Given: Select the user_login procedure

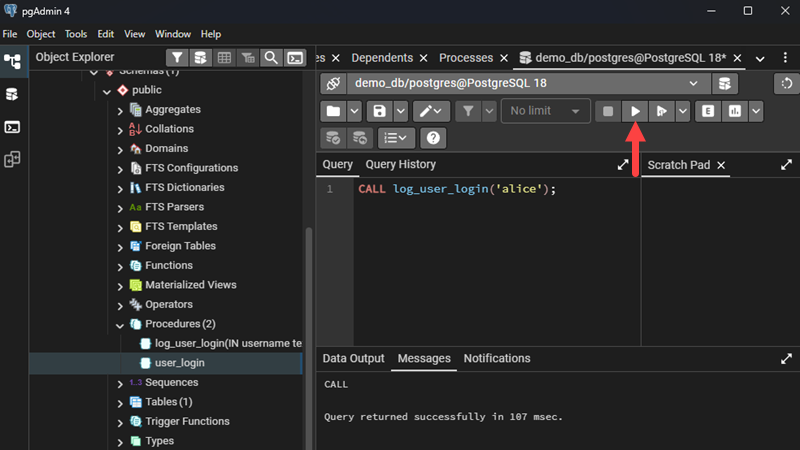Looking at the screenshot, I should pyautogui.click(x=180, y=363).
